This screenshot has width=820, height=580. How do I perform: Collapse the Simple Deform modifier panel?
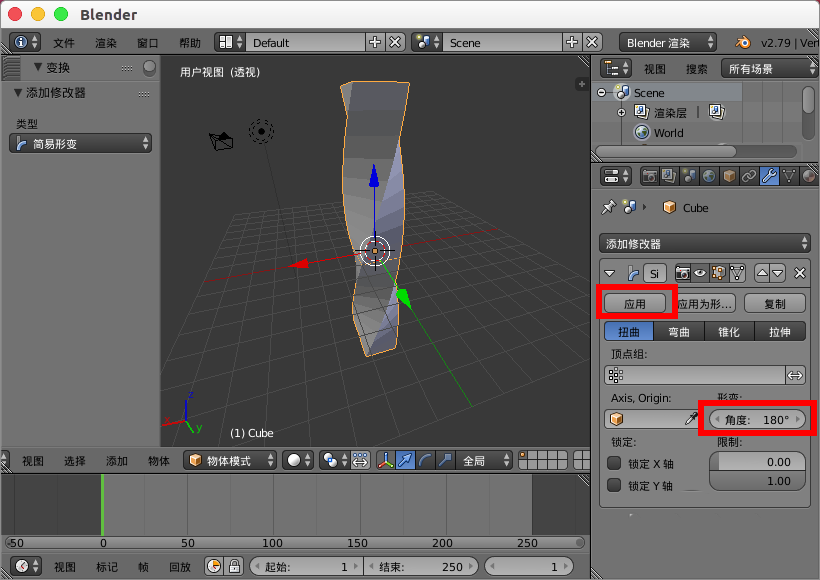610,273
